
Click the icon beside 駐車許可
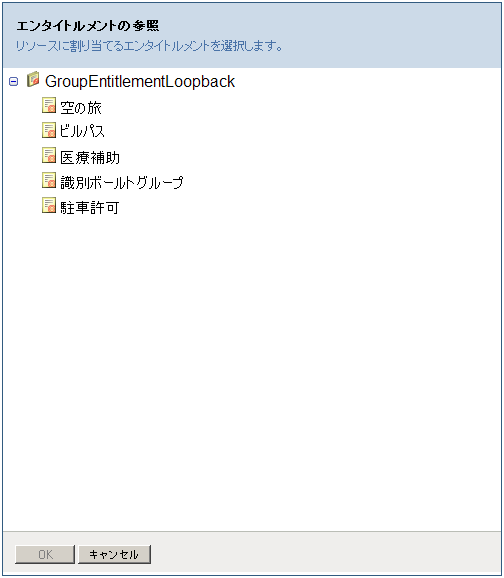(x=49, y=205)
